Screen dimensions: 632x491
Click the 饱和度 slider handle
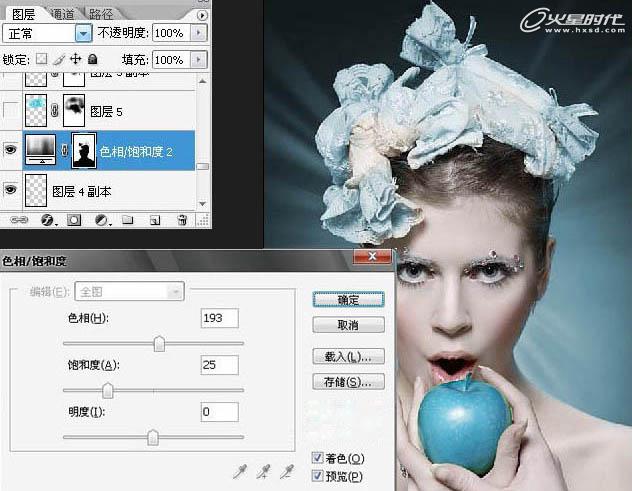[108, 391]
